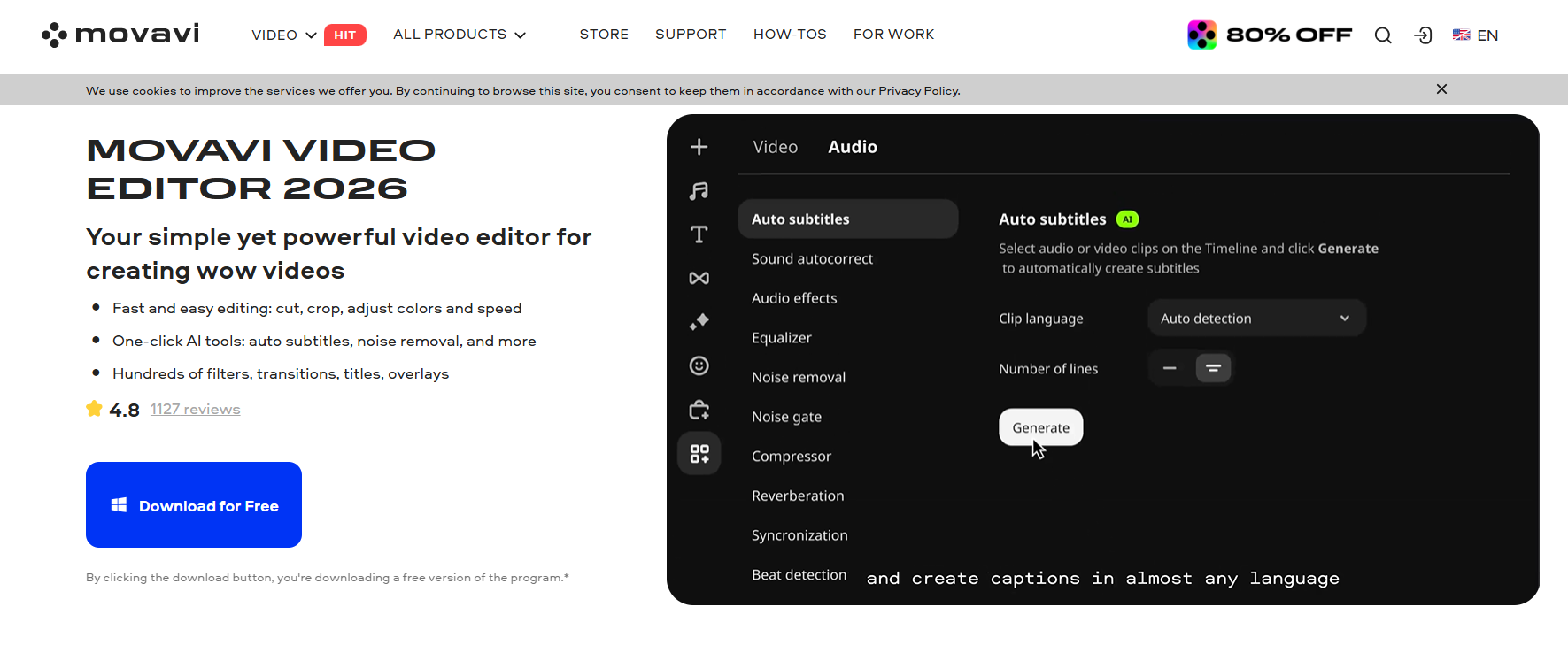Click the More tools grid icon
The width and height of the screenshot is (1568, 653).
[x=699, y=454]
